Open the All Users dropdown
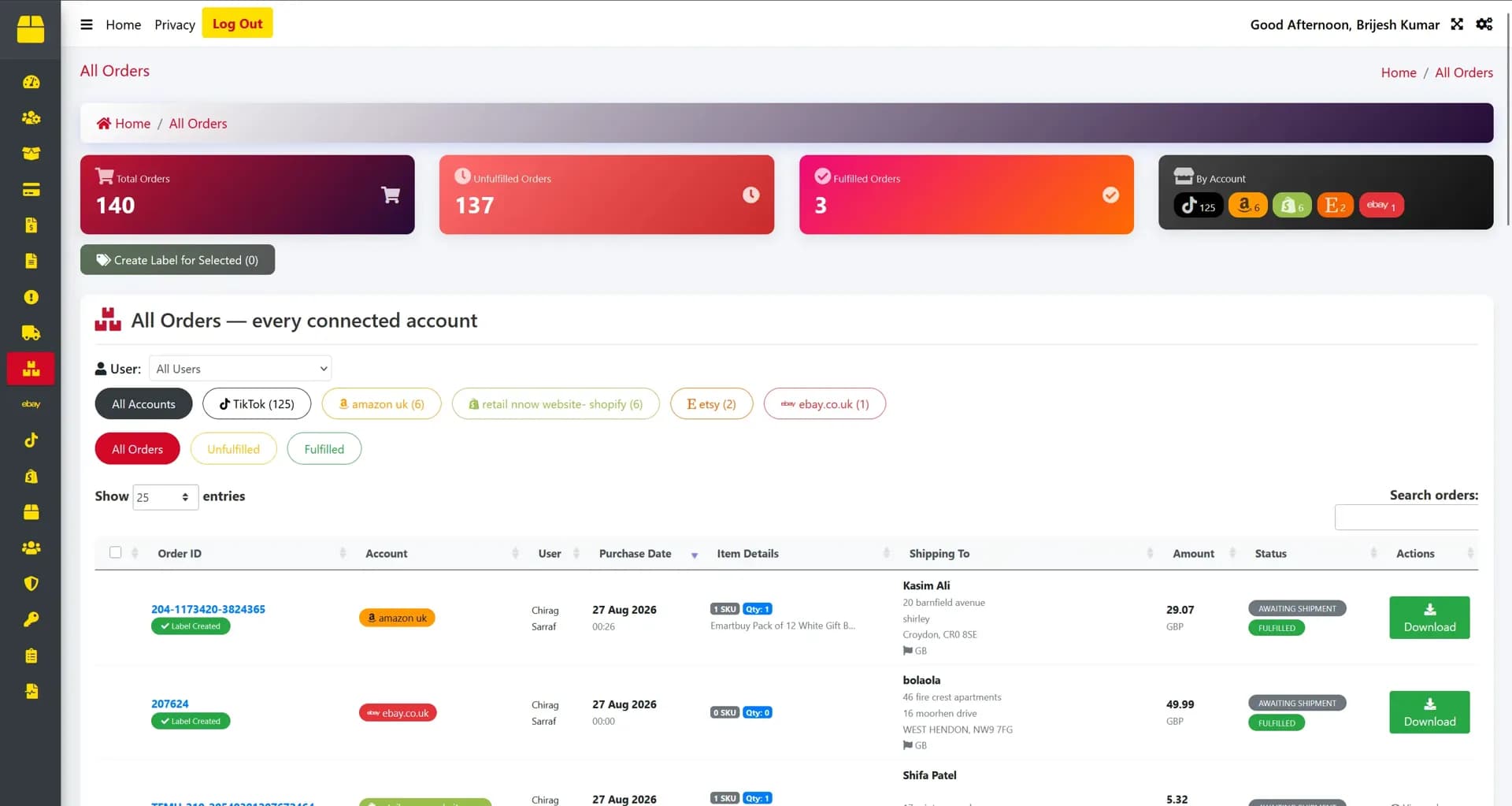1512x806 pixels. 240,369
